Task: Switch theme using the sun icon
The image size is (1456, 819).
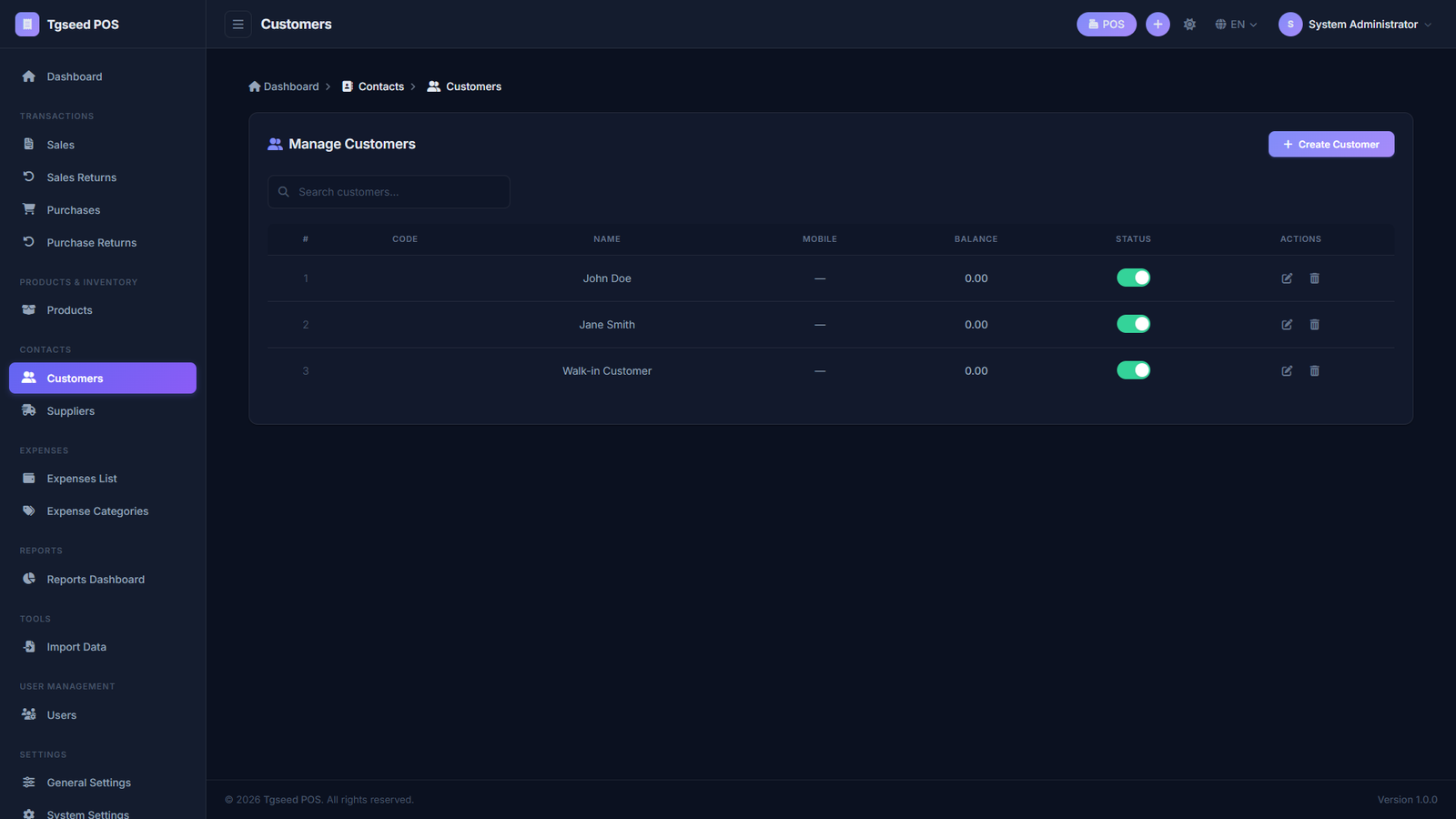Action: [1189, 25]
